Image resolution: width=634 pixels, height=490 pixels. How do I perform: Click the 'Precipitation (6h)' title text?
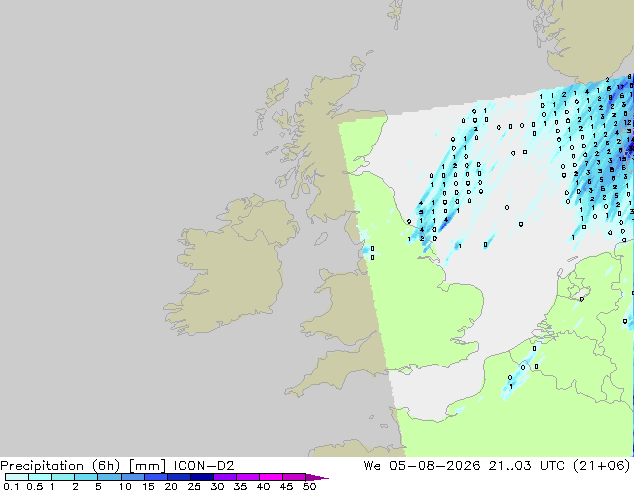pyautogui.click(x=60, y=466)
